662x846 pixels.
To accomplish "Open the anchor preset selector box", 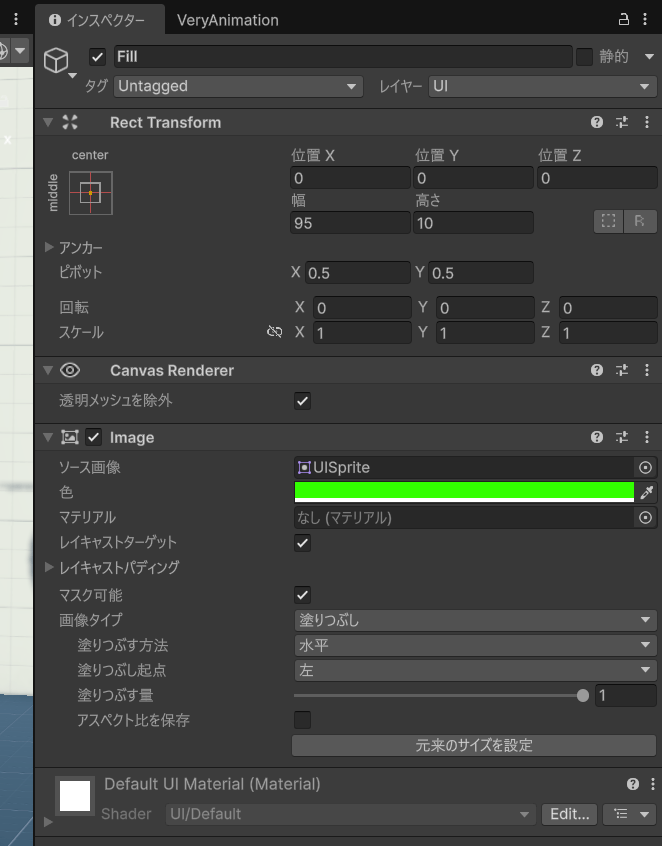I will (90, 192).
